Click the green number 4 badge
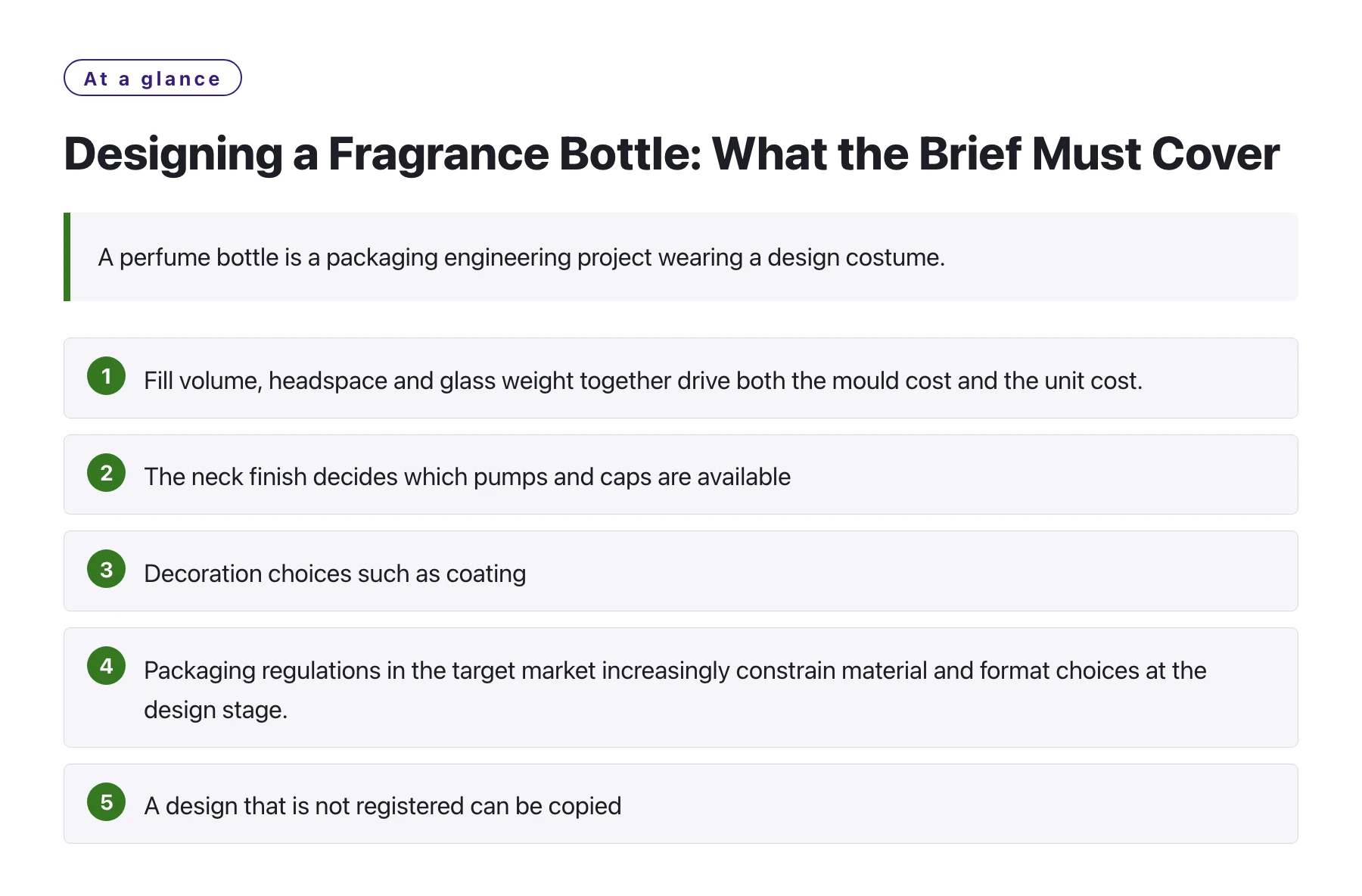The width and height of the screenshot is (1362, 896). 106,666
